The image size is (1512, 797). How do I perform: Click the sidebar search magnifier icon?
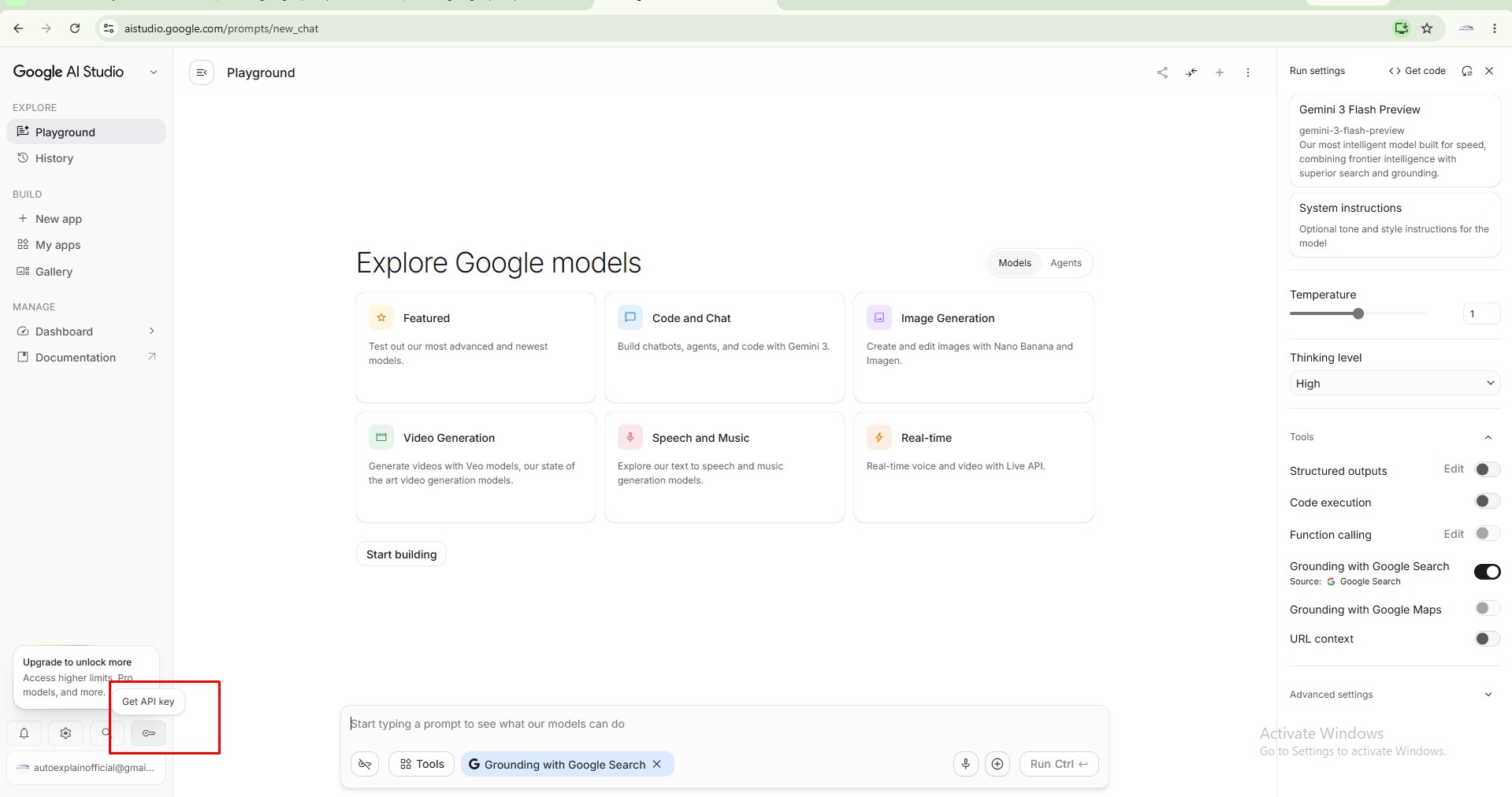(x=106, y=733)
